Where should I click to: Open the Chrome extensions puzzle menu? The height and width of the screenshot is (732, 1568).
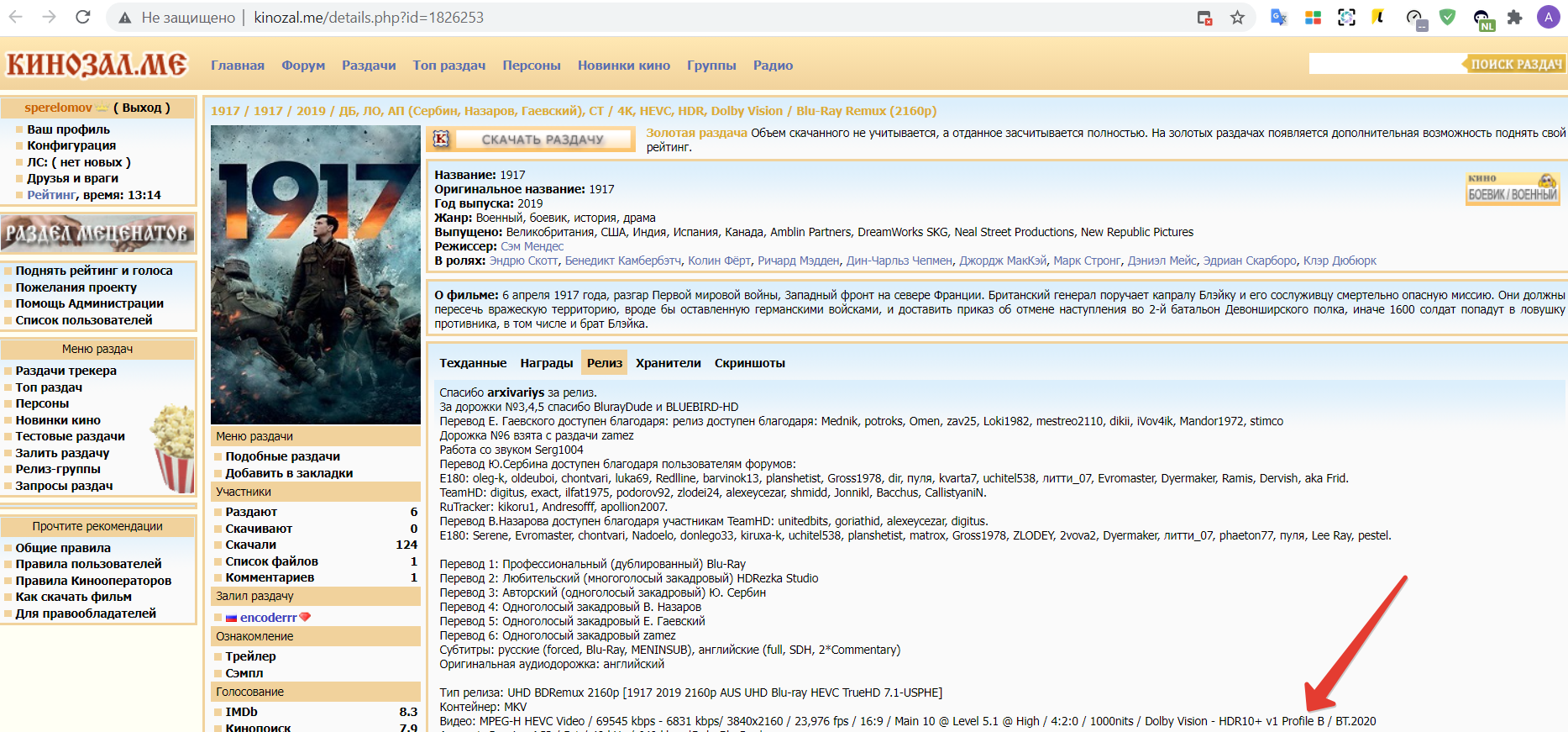click(1514, 18)
